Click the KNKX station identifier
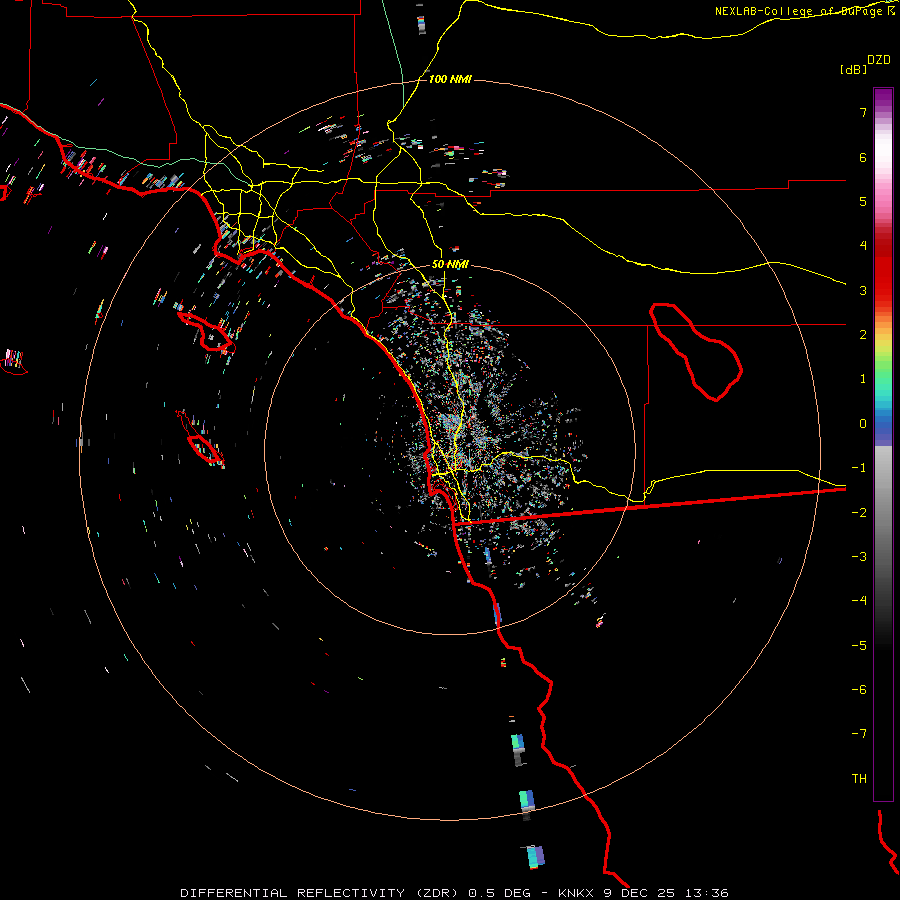 576,893
